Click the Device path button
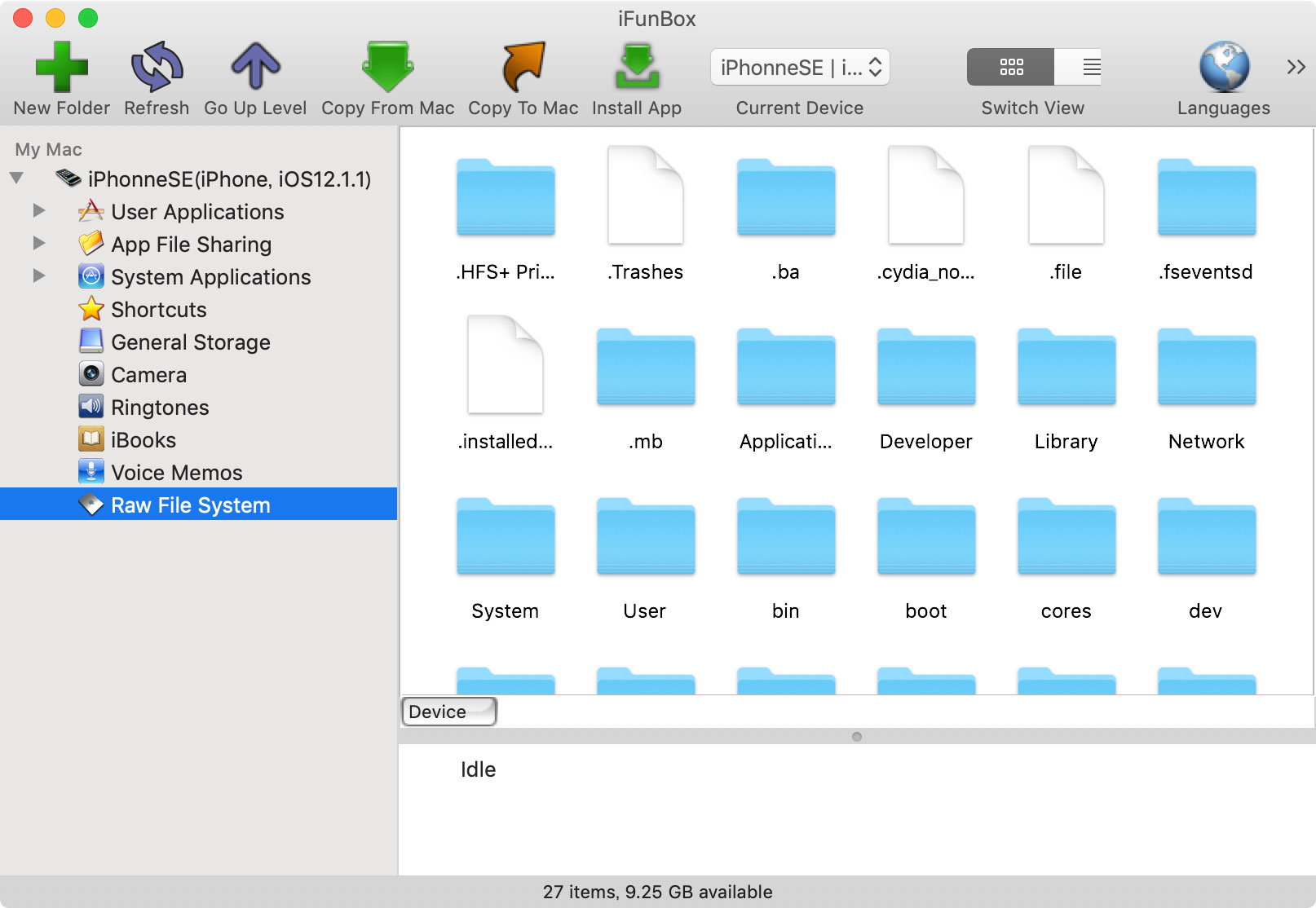The width and height of the screenshot is (1316, 908). [449, 712]
